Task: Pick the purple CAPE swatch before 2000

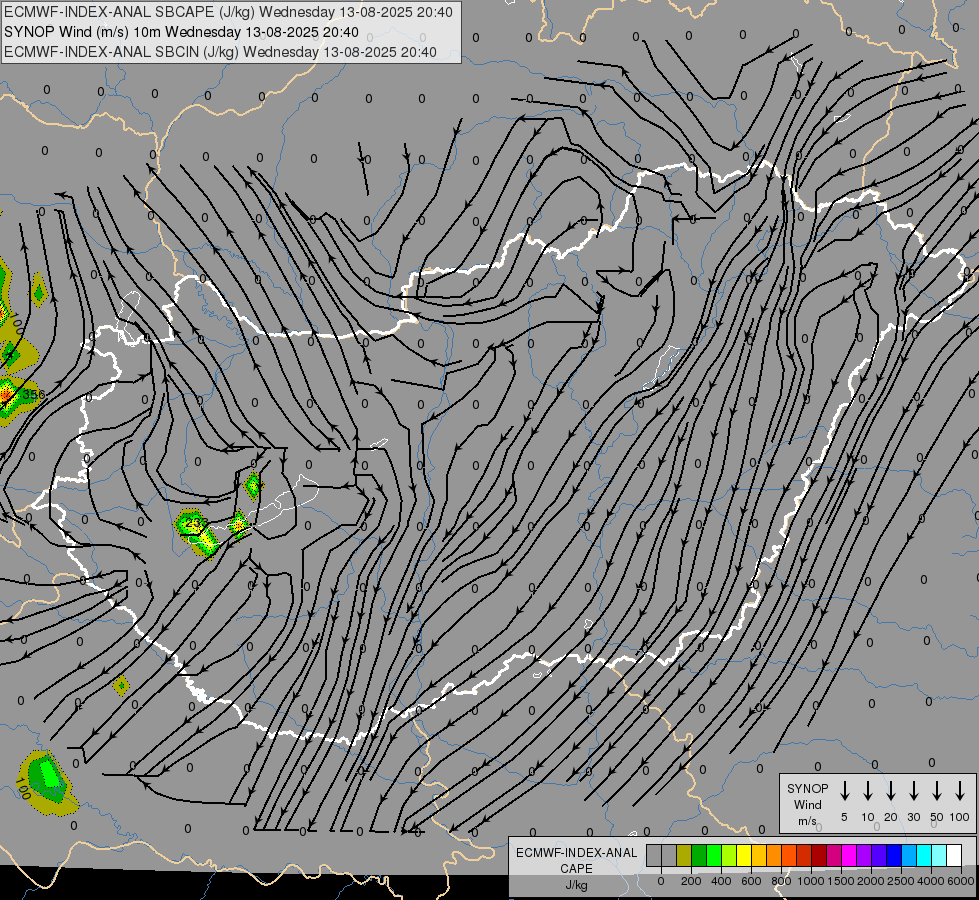Action: coord(865,855)
